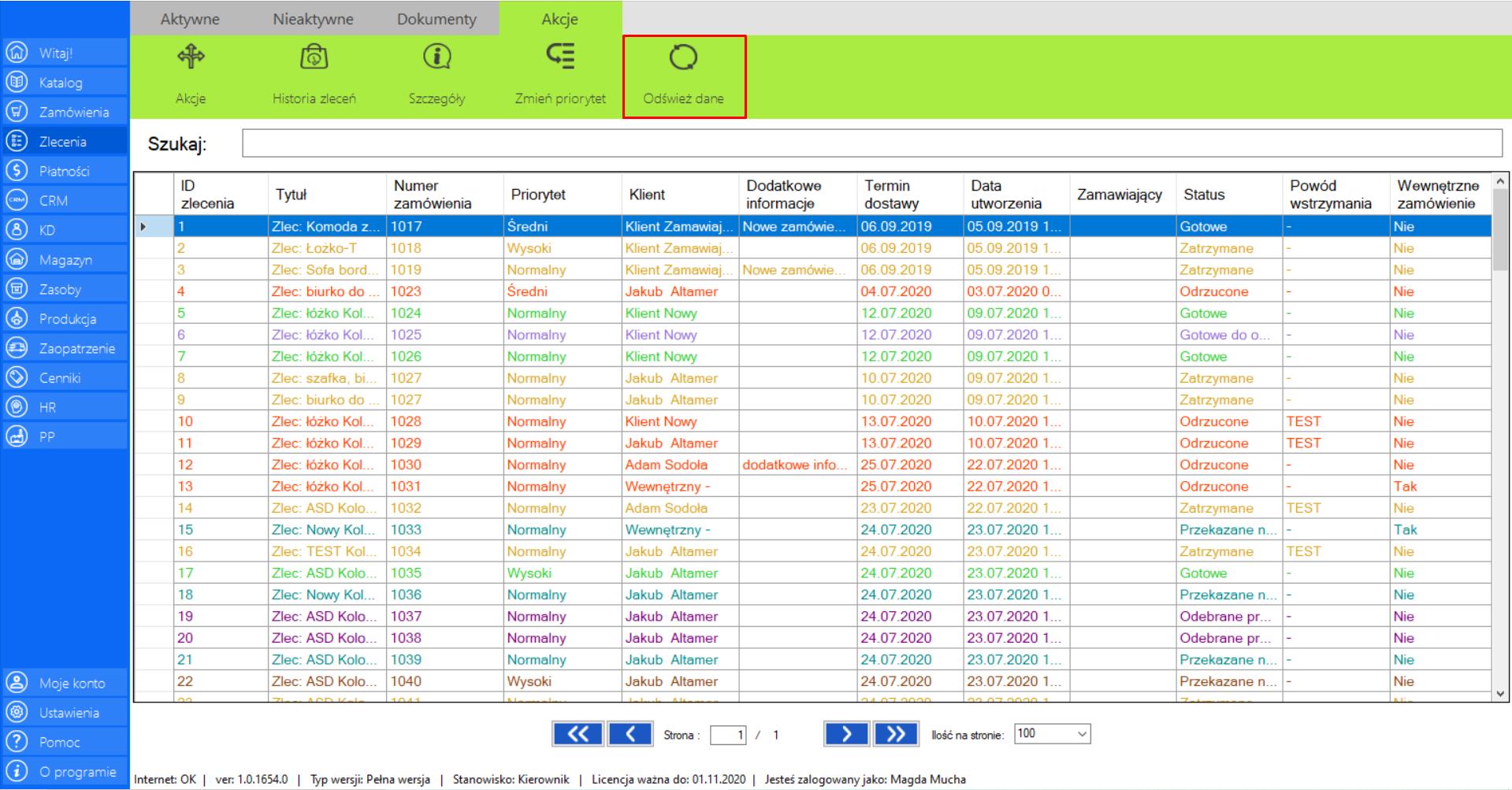This screenshot has width=1512, height=790.
Task: Select row header of row 1
Action: 154,227
